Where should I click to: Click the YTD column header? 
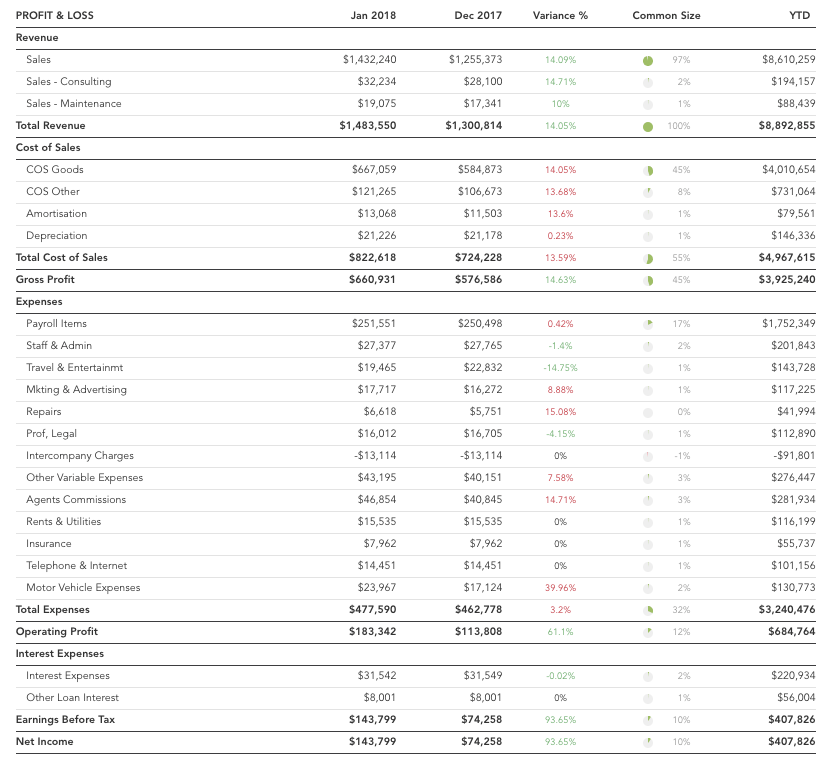(x=800, y=16)
